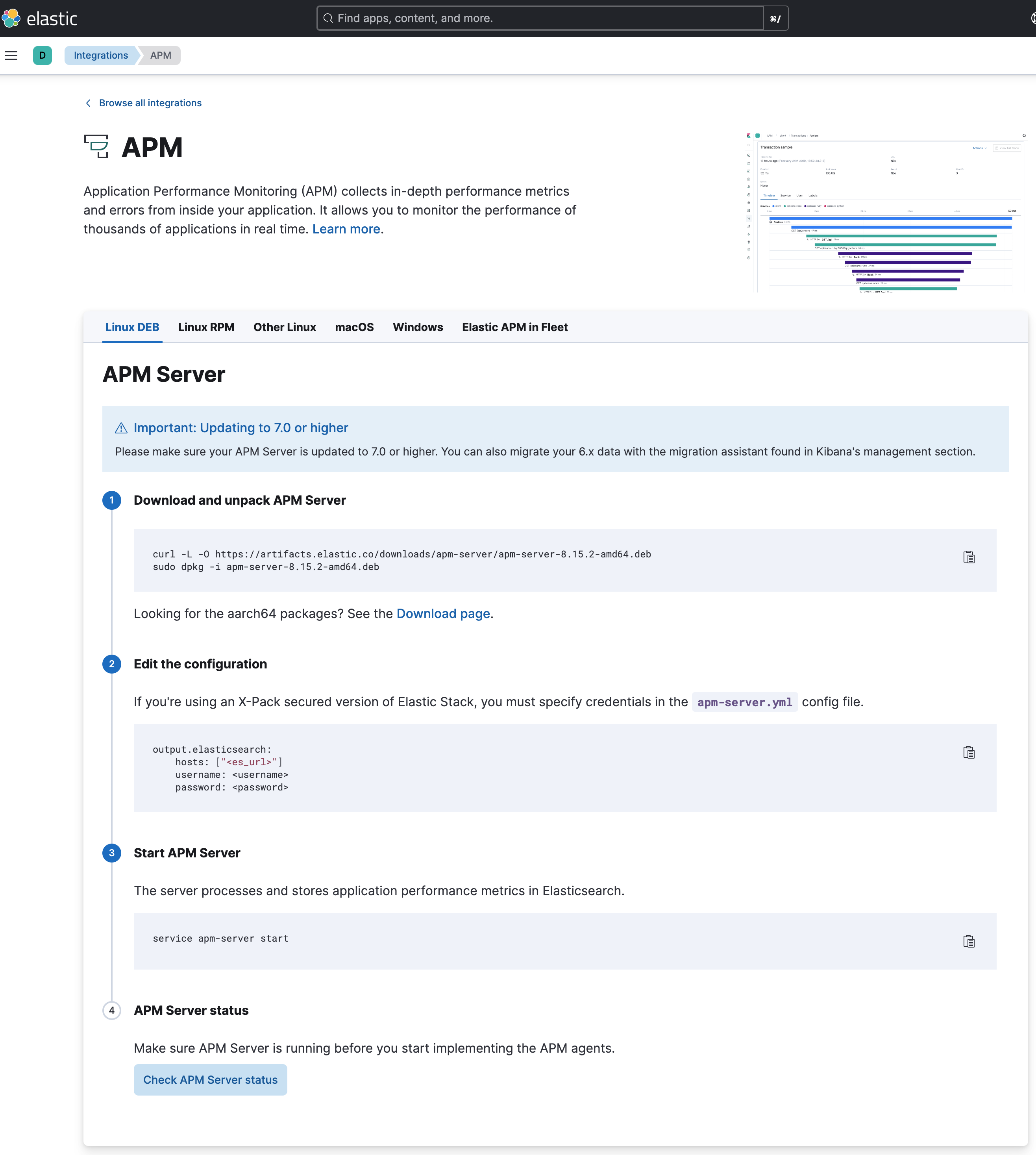This screenshot has height=1155, width=1036.
Task: Click the back chevron beside Browse all integrations
Action: click(88, 103)
